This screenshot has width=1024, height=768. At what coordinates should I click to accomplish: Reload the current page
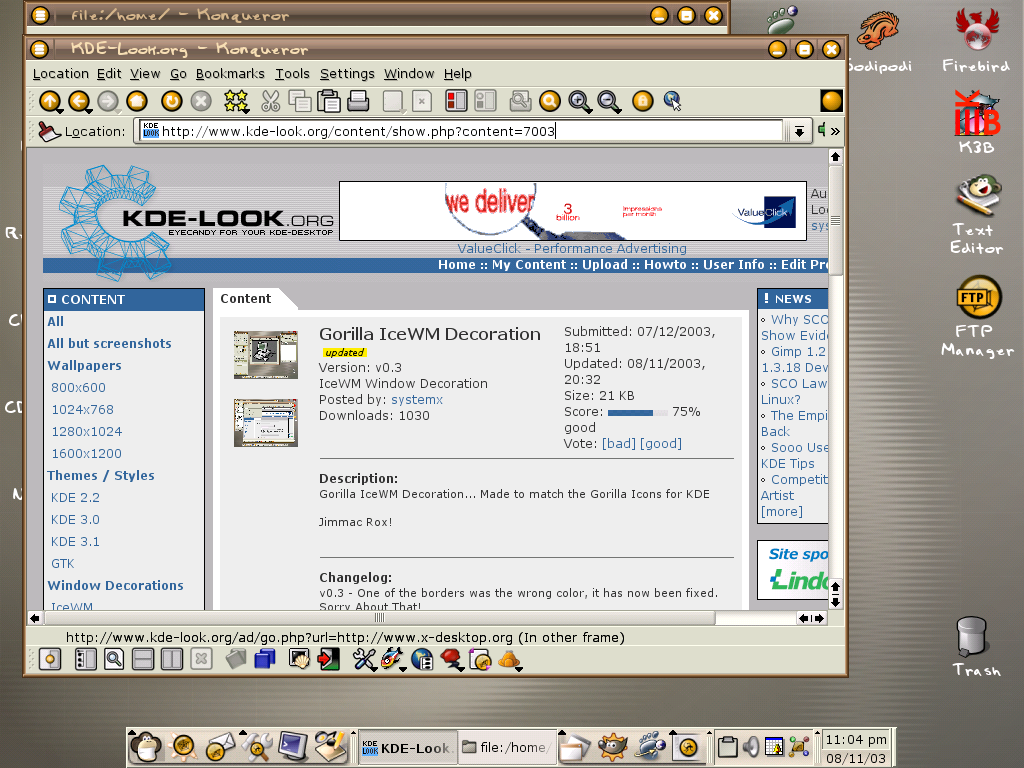[172, 101]
